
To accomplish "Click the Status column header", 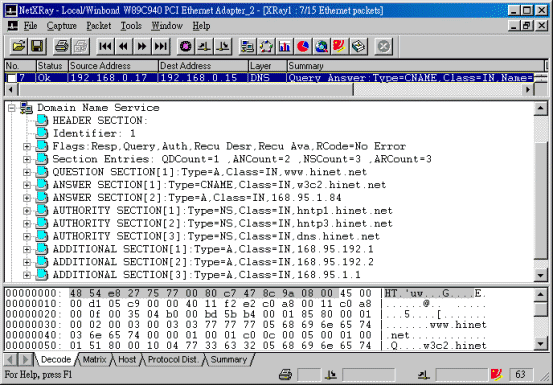I will click(52, 66).
